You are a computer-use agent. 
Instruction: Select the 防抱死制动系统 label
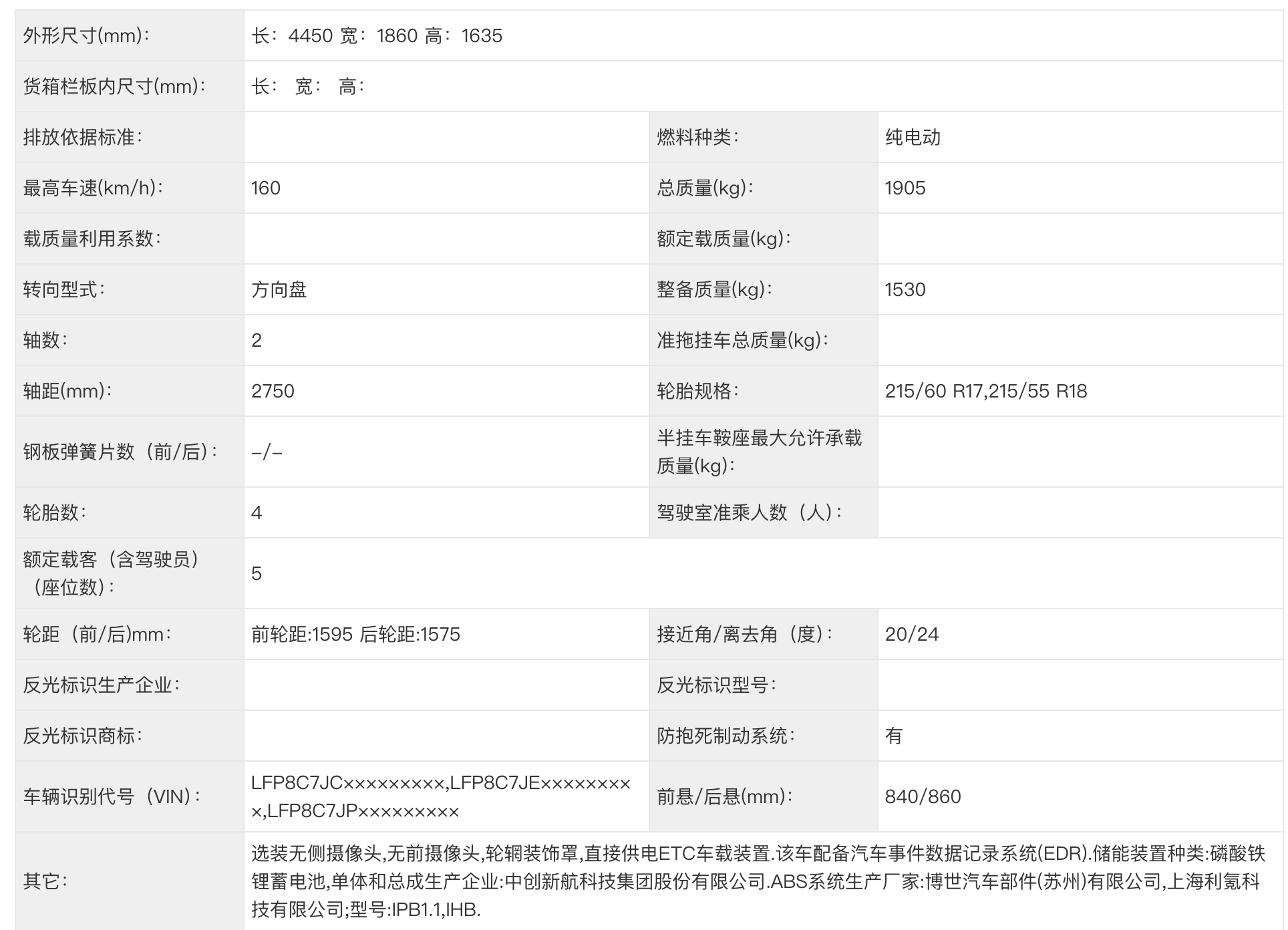coord(726,736)
